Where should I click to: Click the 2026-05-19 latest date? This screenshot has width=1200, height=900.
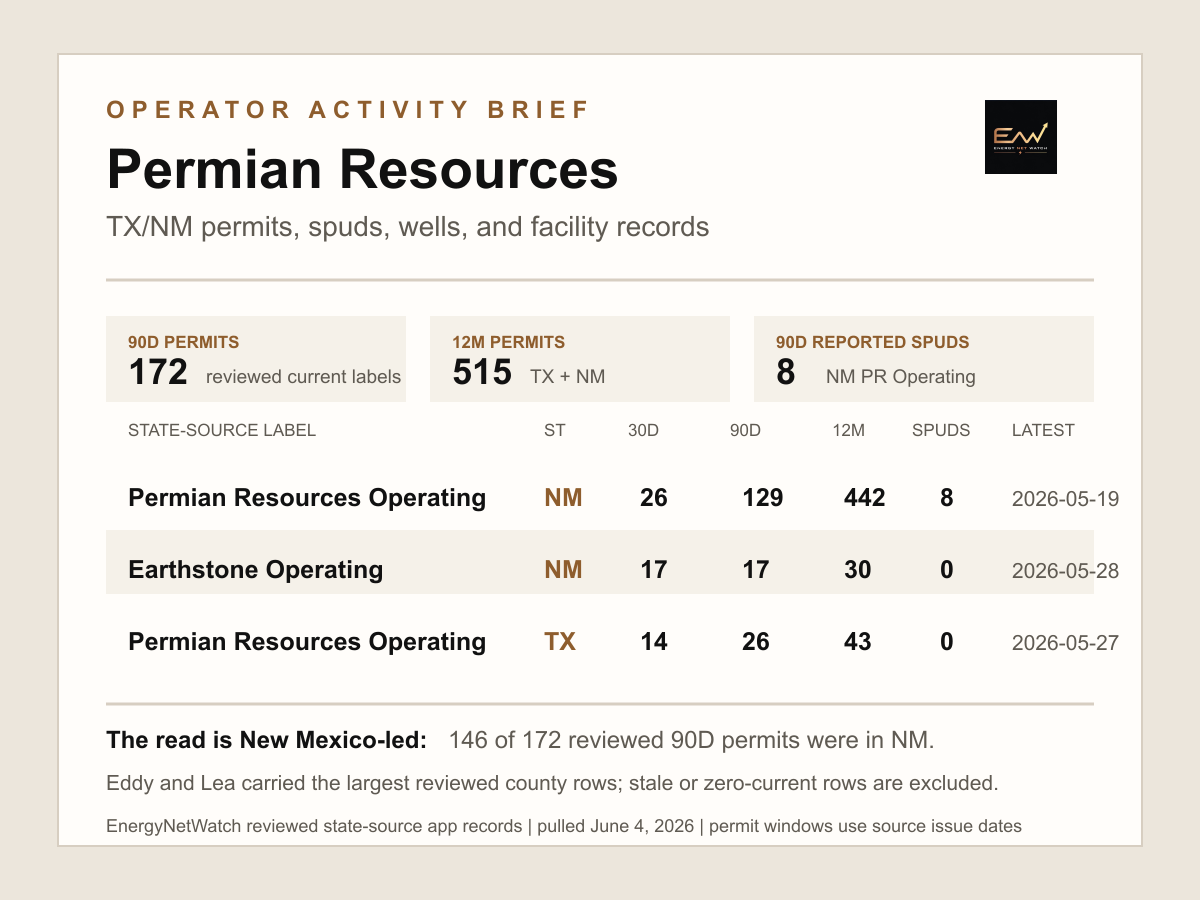(x=1065, y=499)
